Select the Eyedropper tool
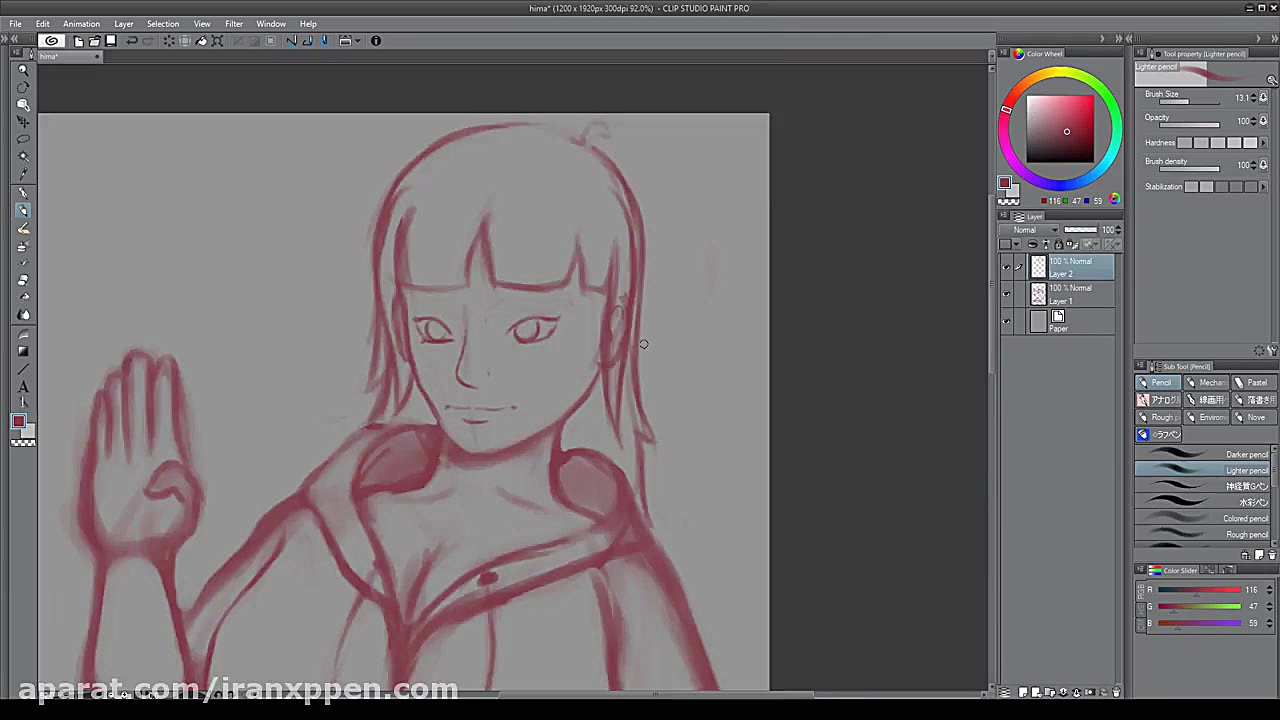Screen dimensions: 1280x720 (x=23, y=173)
